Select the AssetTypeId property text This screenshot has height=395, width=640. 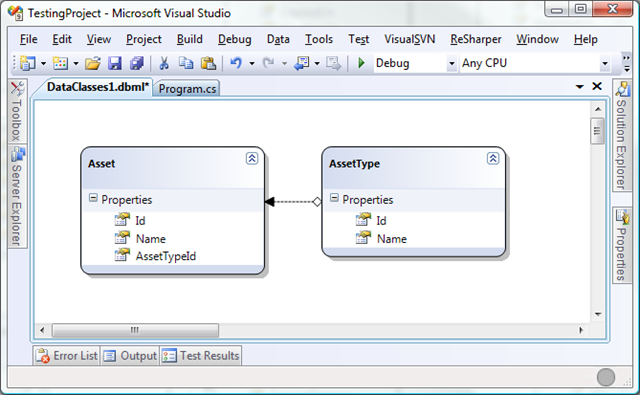166,256
